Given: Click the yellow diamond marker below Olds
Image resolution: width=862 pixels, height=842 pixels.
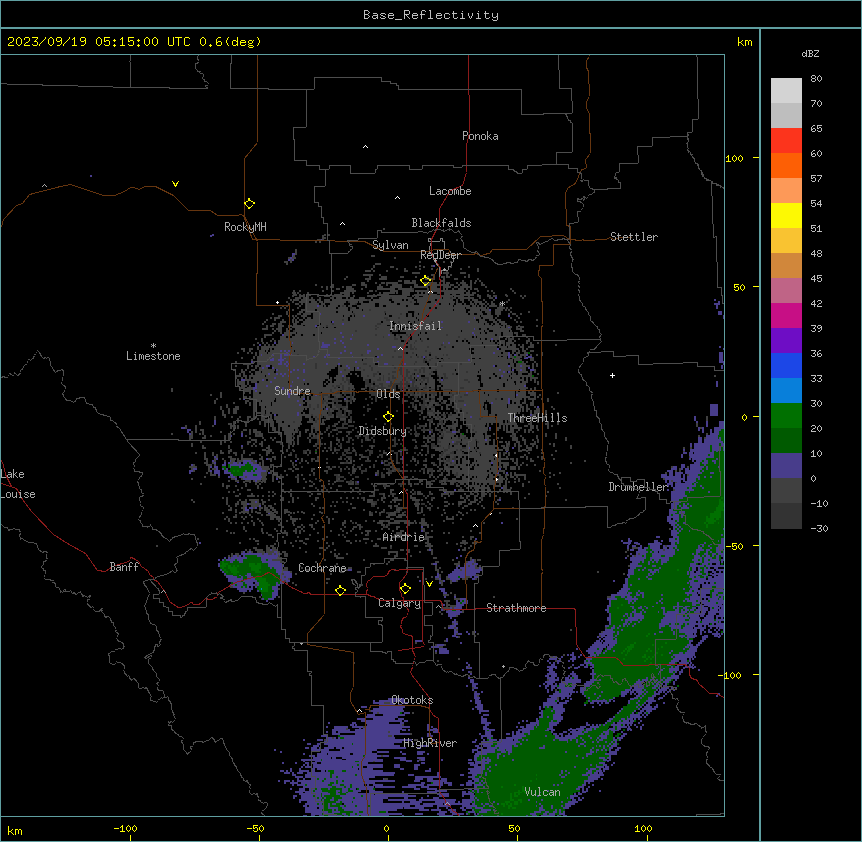Looking at the screenshot, I should [x=388, y=416].
